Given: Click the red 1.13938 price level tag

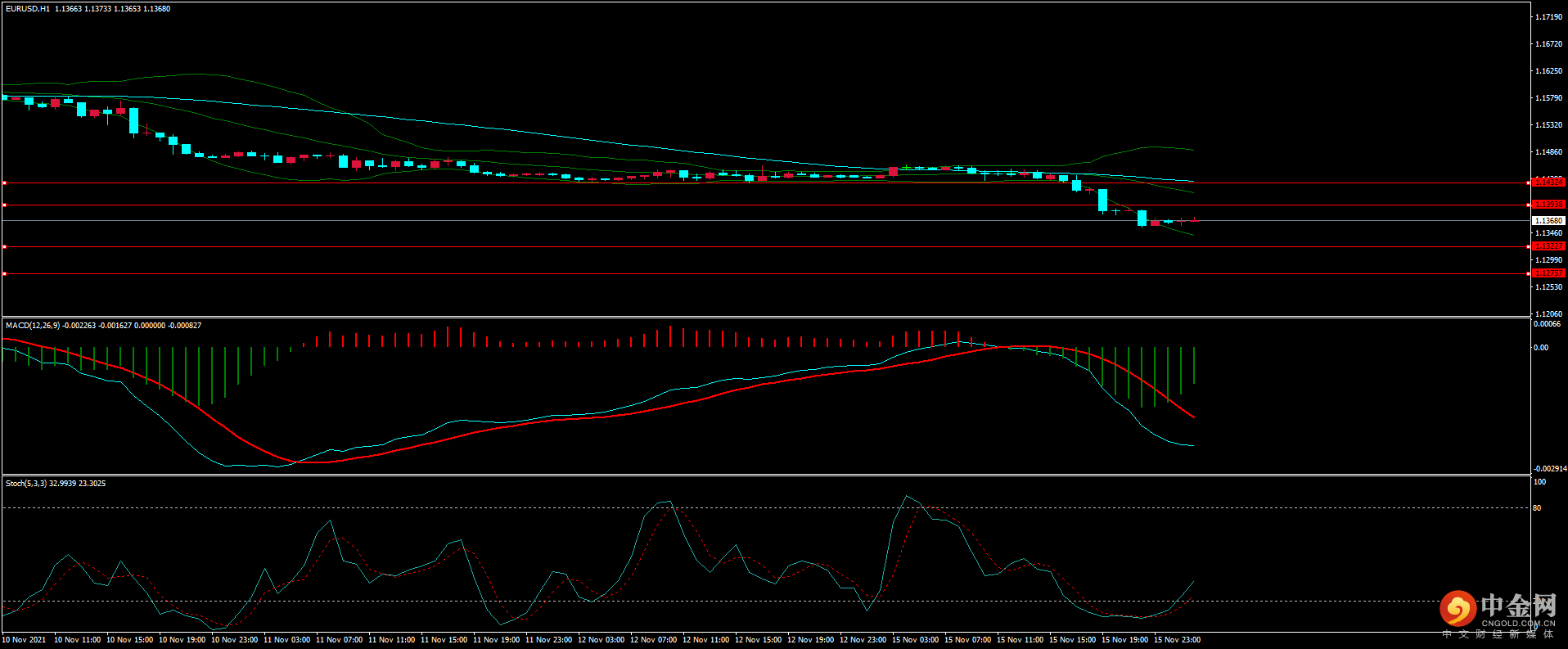Looking at the screenshot, I should (x=1548, y=205).
